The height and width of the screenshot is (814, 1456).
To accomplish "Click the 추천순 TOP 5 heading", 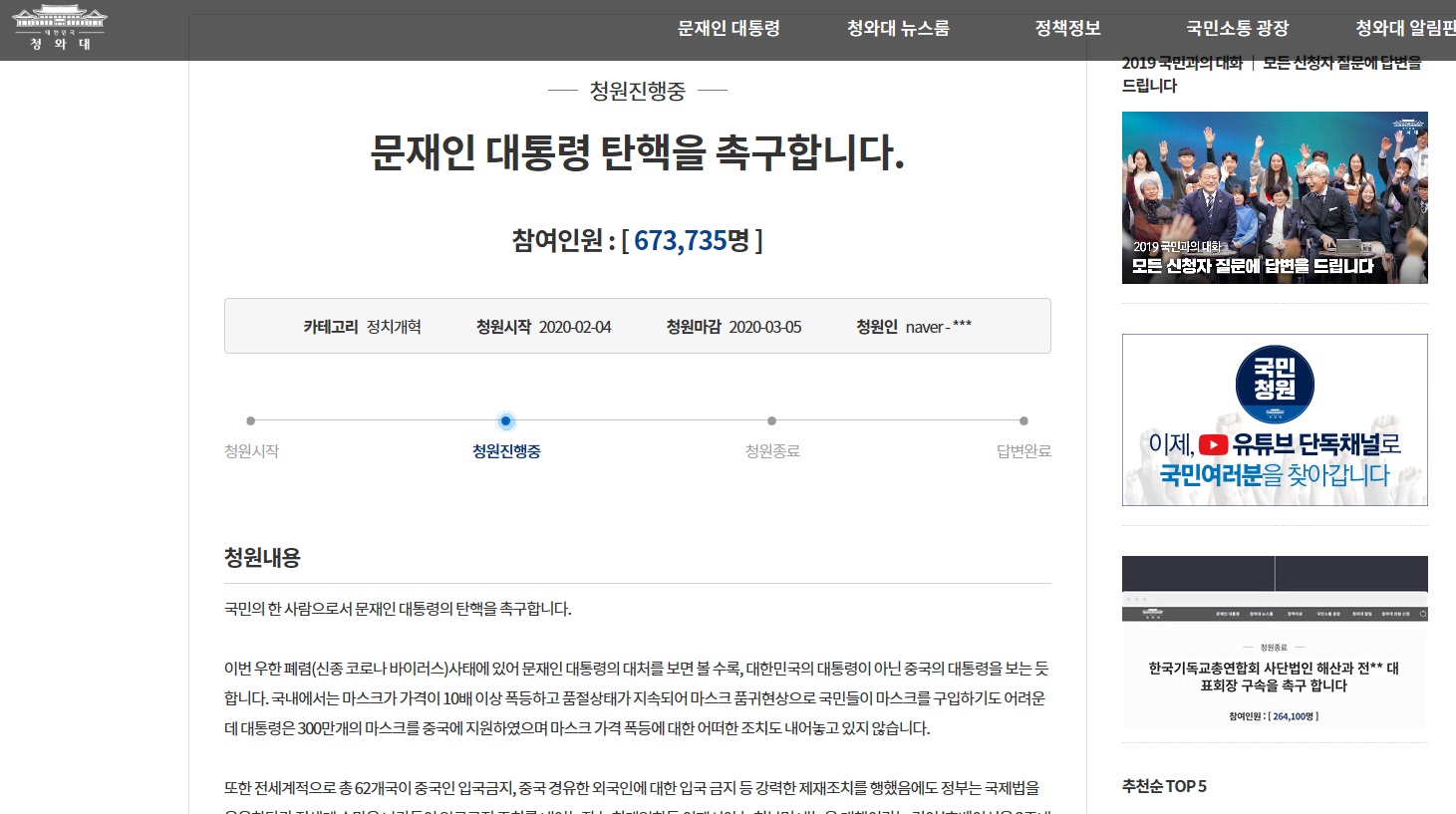I will click(1164, 786).
